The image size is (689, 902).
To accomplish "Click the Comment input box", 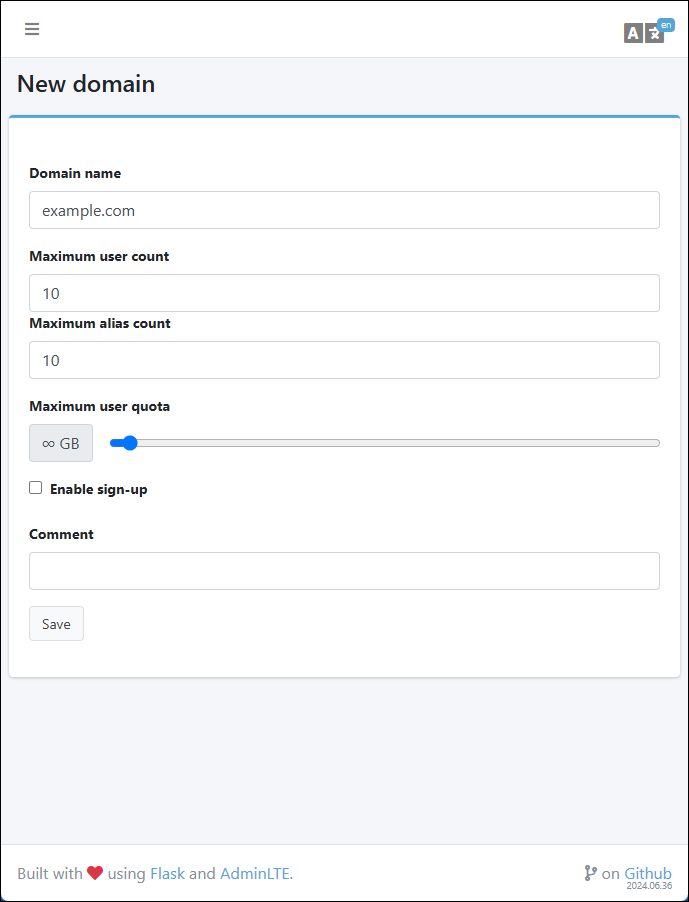I will point(344,571).
